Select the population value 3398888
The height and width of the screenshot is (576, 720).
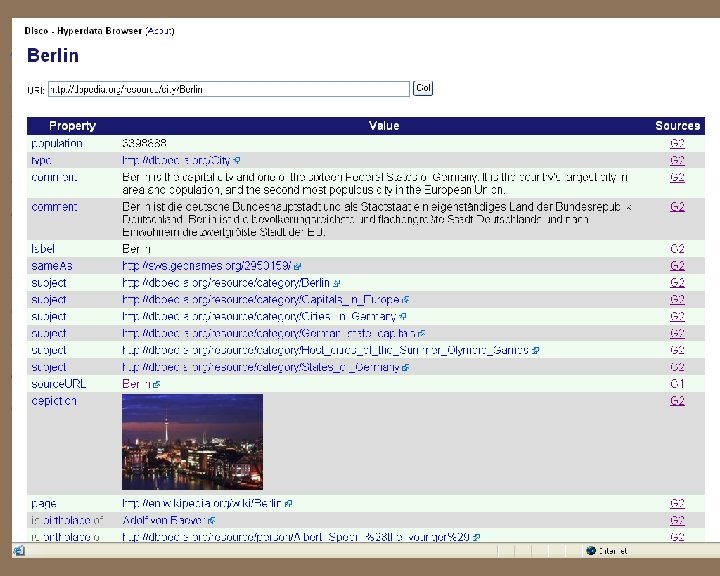point(144,143)
